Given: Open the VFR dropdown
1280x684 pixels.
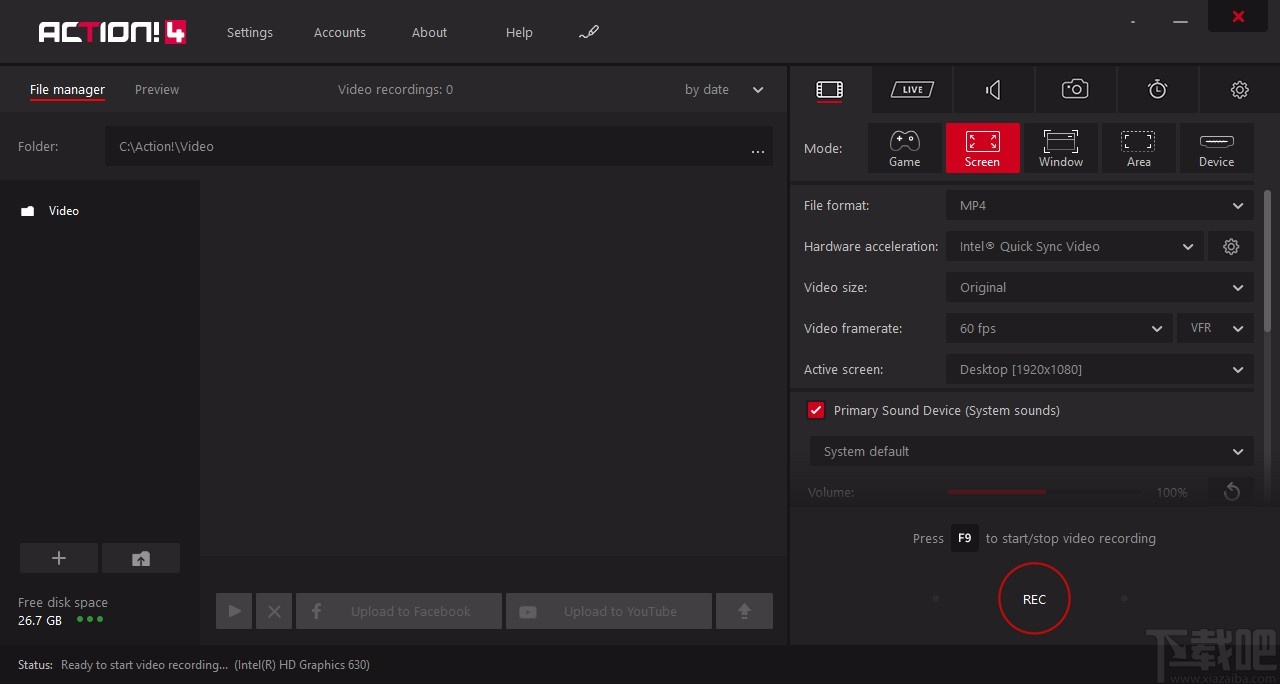Looking at the screenshot, I should (x=1216, y=328).
